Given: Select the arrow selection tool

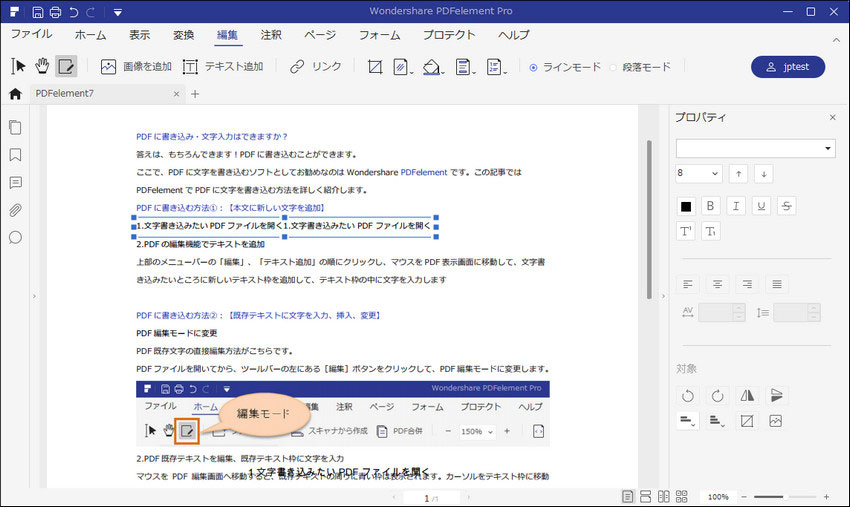Looking at the screenshot, I should [18, 66].
